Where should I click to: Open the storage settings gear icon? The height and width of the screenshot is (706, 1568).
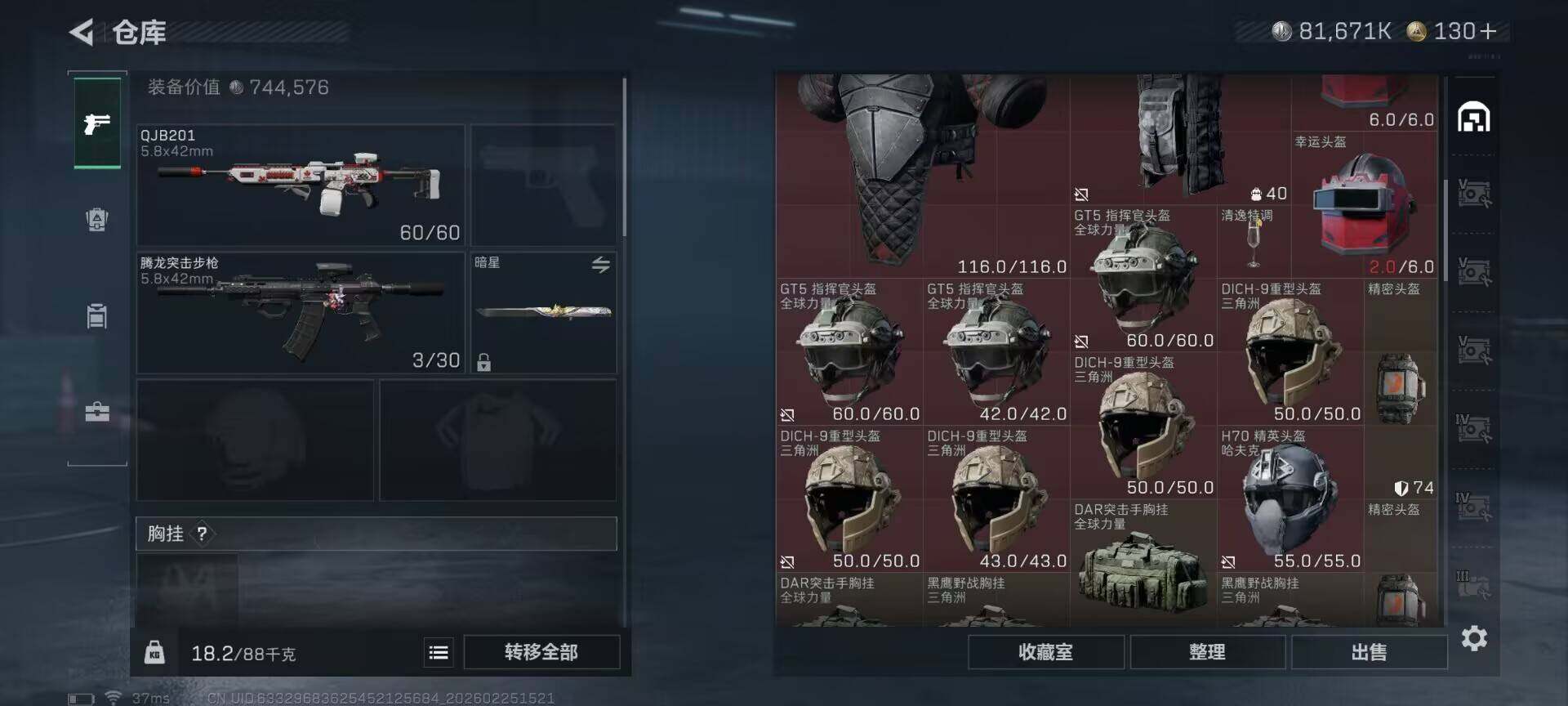point(1474,638)
